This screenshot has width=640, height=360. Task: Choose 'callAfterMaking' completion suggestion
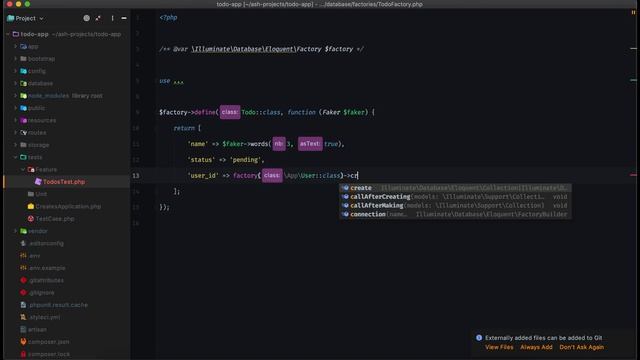click(455, 205)
